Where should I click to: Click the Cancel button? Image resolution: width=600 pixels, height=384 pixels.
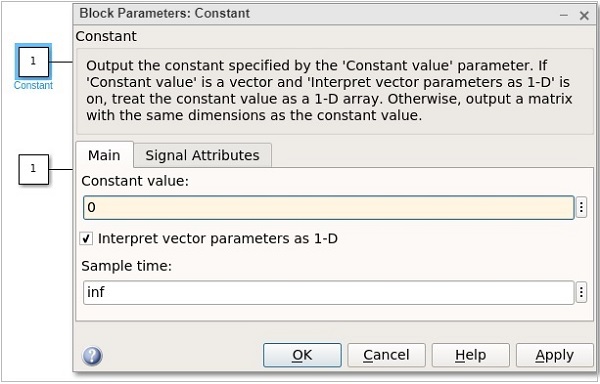386,355
